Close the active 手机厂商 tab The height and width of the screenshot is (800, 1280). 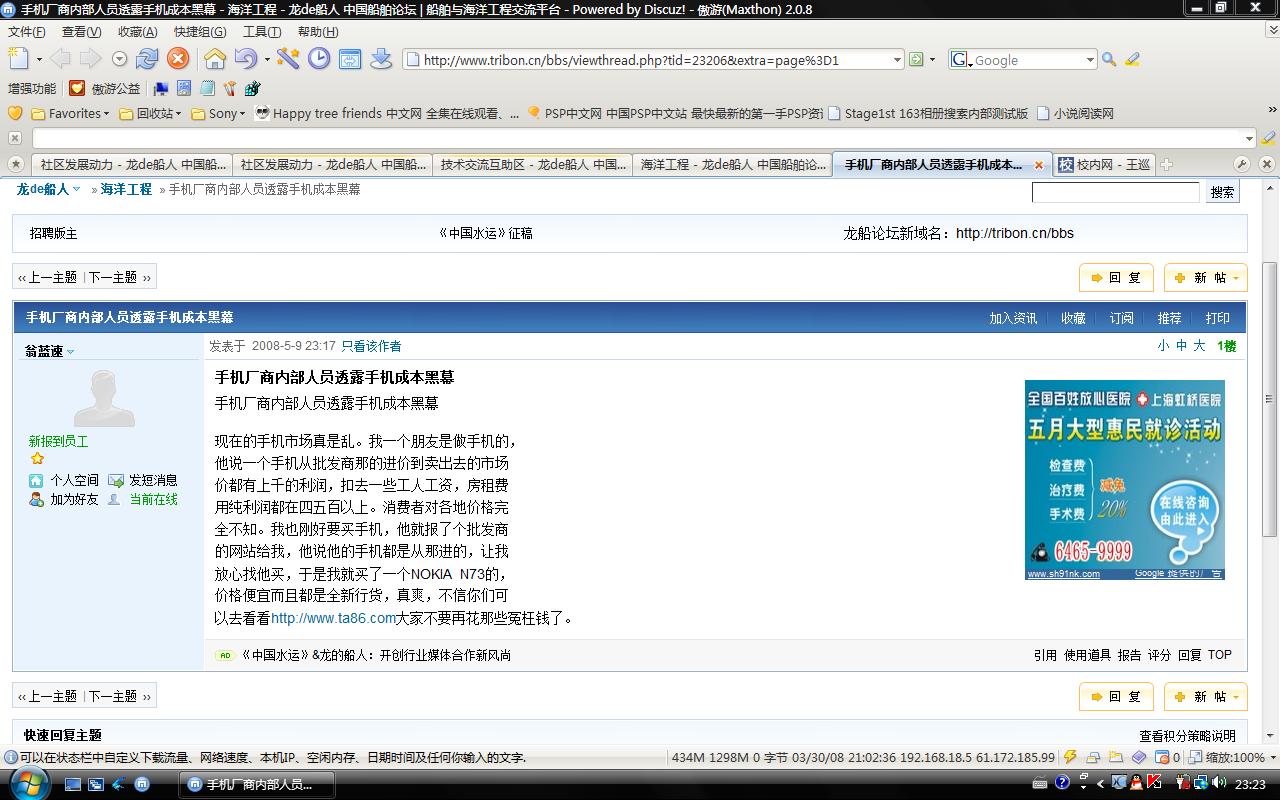tap(1038, 165)
